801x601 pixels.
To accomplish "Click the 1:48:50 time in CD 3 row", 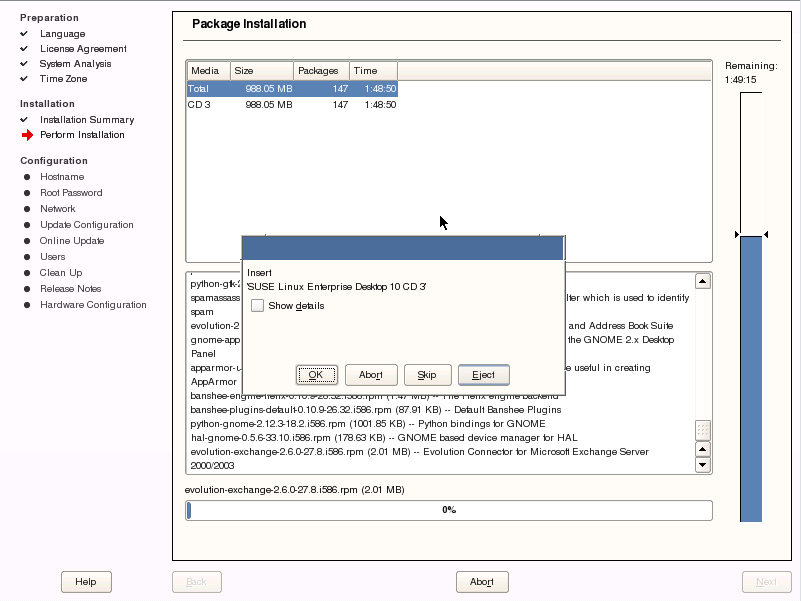I will (380, 104).
